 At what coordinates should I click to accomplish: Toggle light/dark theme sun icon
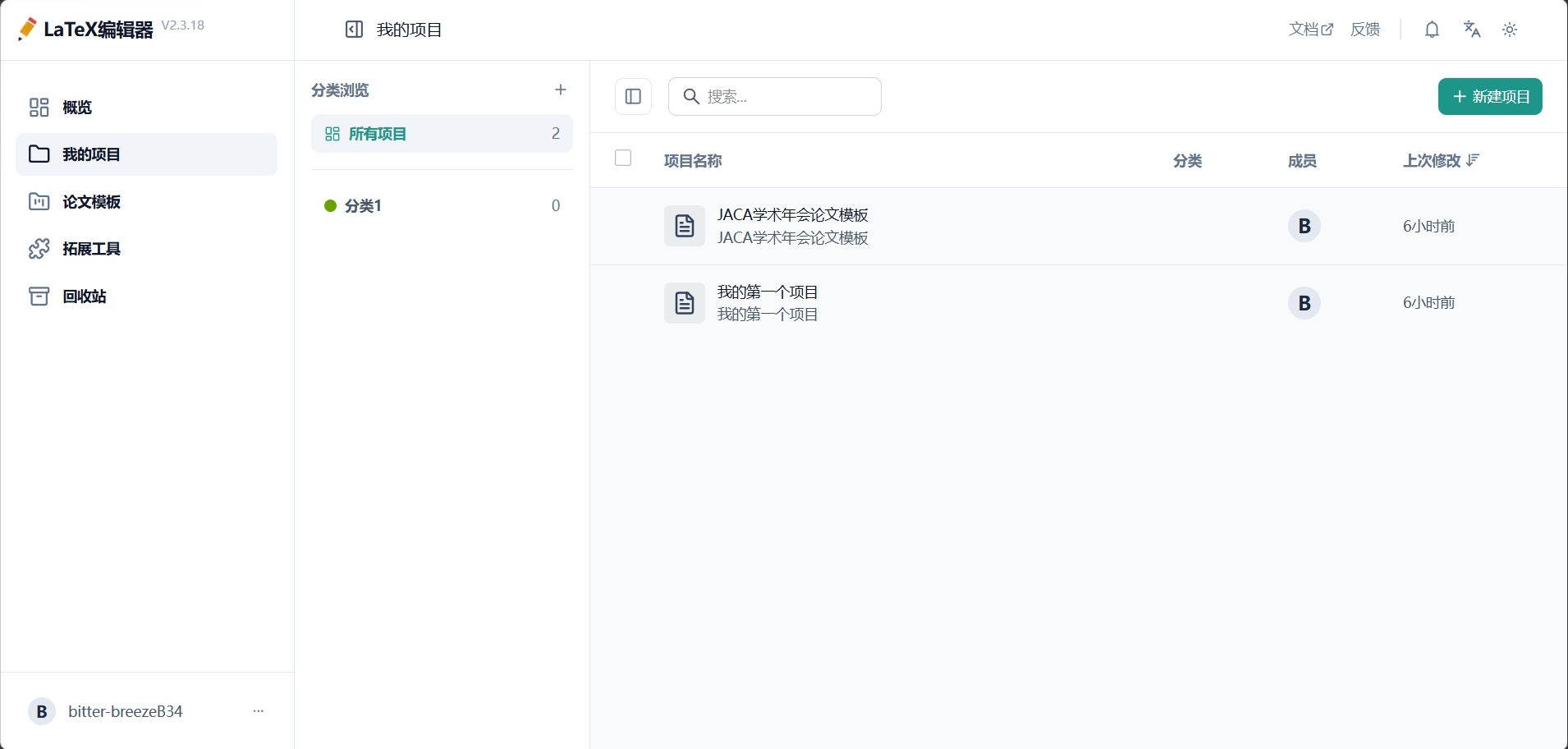coord(1510,30)
